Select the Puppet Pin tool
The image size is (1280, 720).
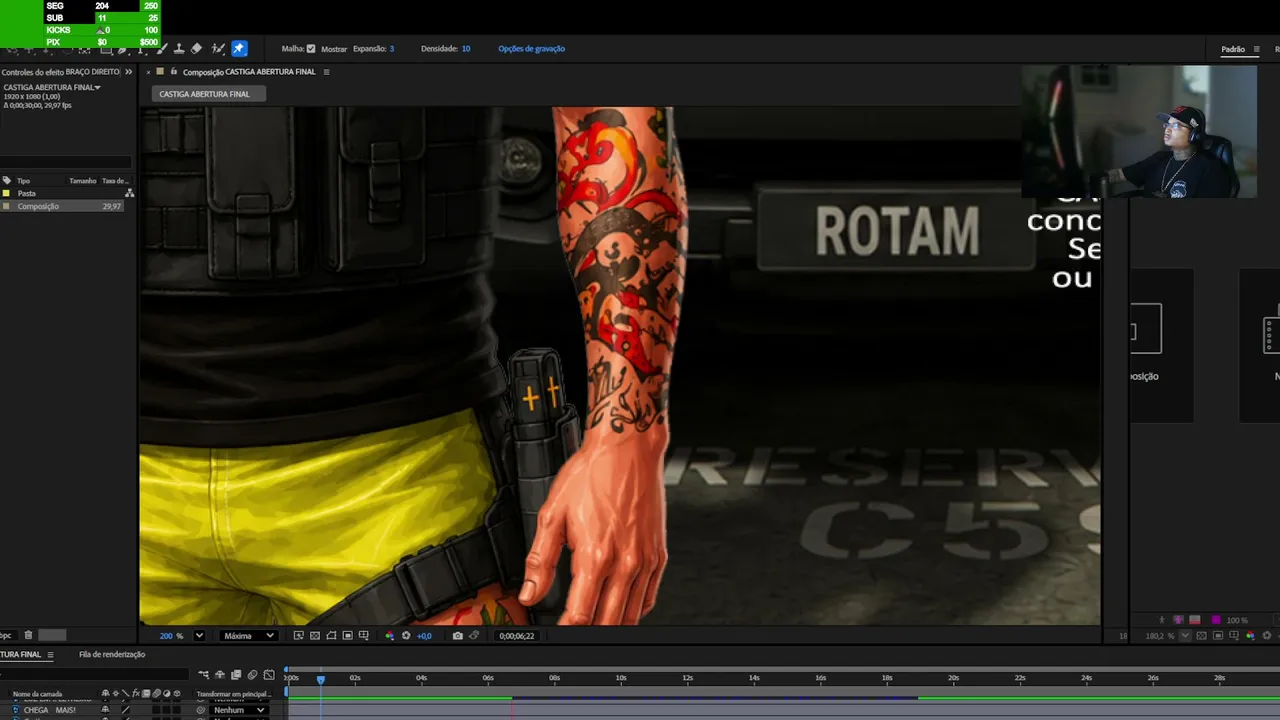(239, 48)
